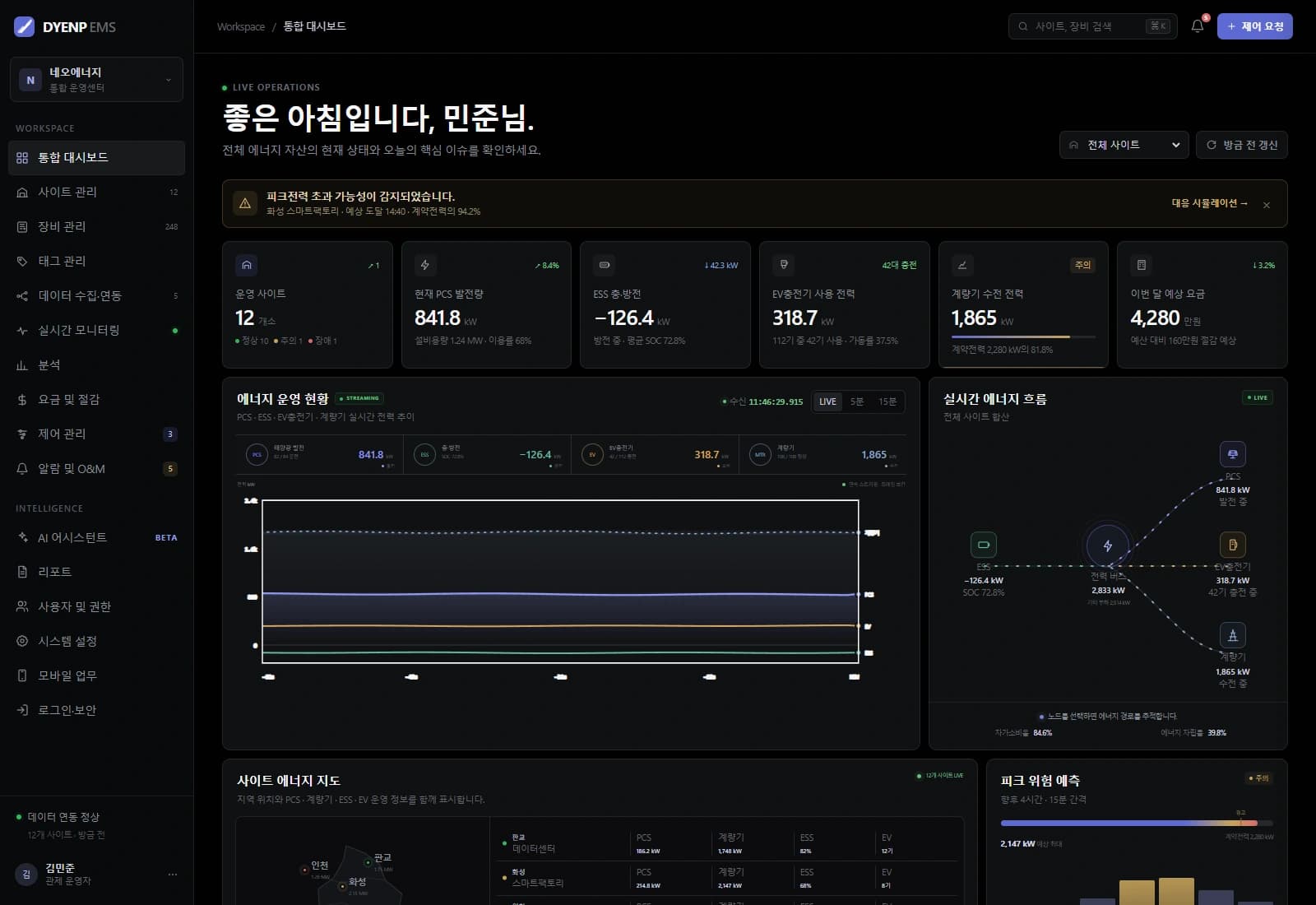Click the Workspace breadcrumb link

tap(241, 26)
